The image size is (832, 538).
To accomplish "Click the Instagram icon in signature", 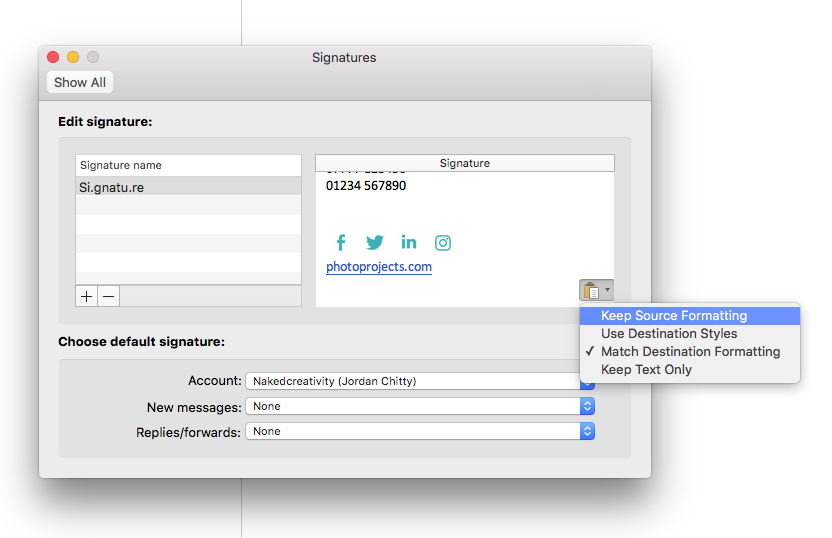I will (x=443, y=243).
